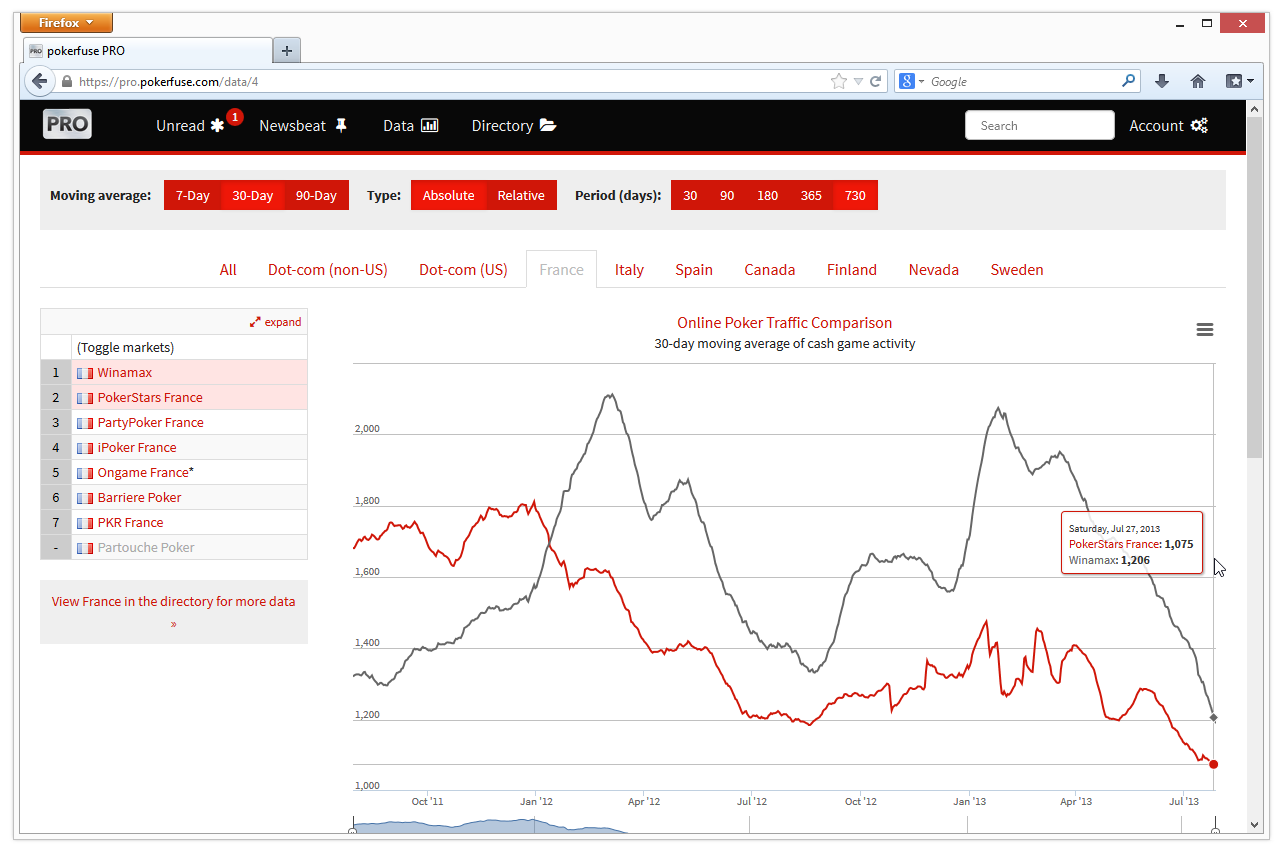Image resolution: width=1287 pixels, height=859 pixels.
Task: Click the Firefox menu button
Action: click(66, 23)
